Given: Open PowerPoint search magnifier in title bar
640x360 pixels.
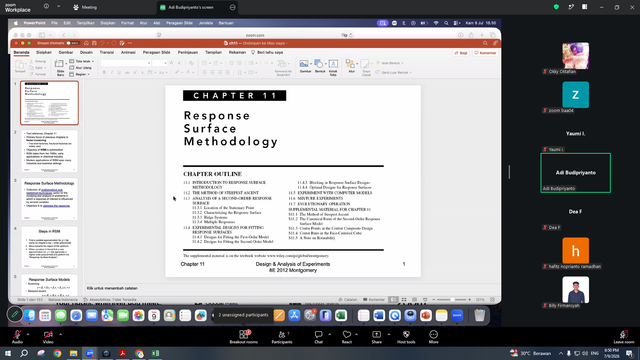Looking at the screenshot, I should point(485,43).
